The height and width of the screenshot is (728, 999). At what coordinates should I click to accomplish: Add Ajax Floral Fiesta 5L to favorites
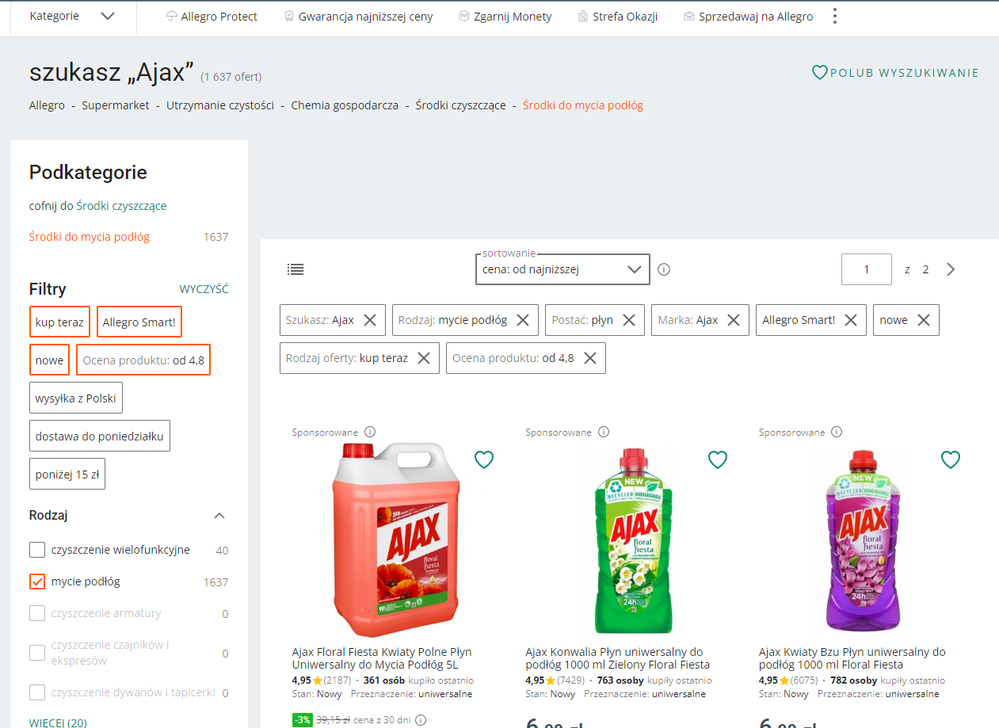[484, 459]
